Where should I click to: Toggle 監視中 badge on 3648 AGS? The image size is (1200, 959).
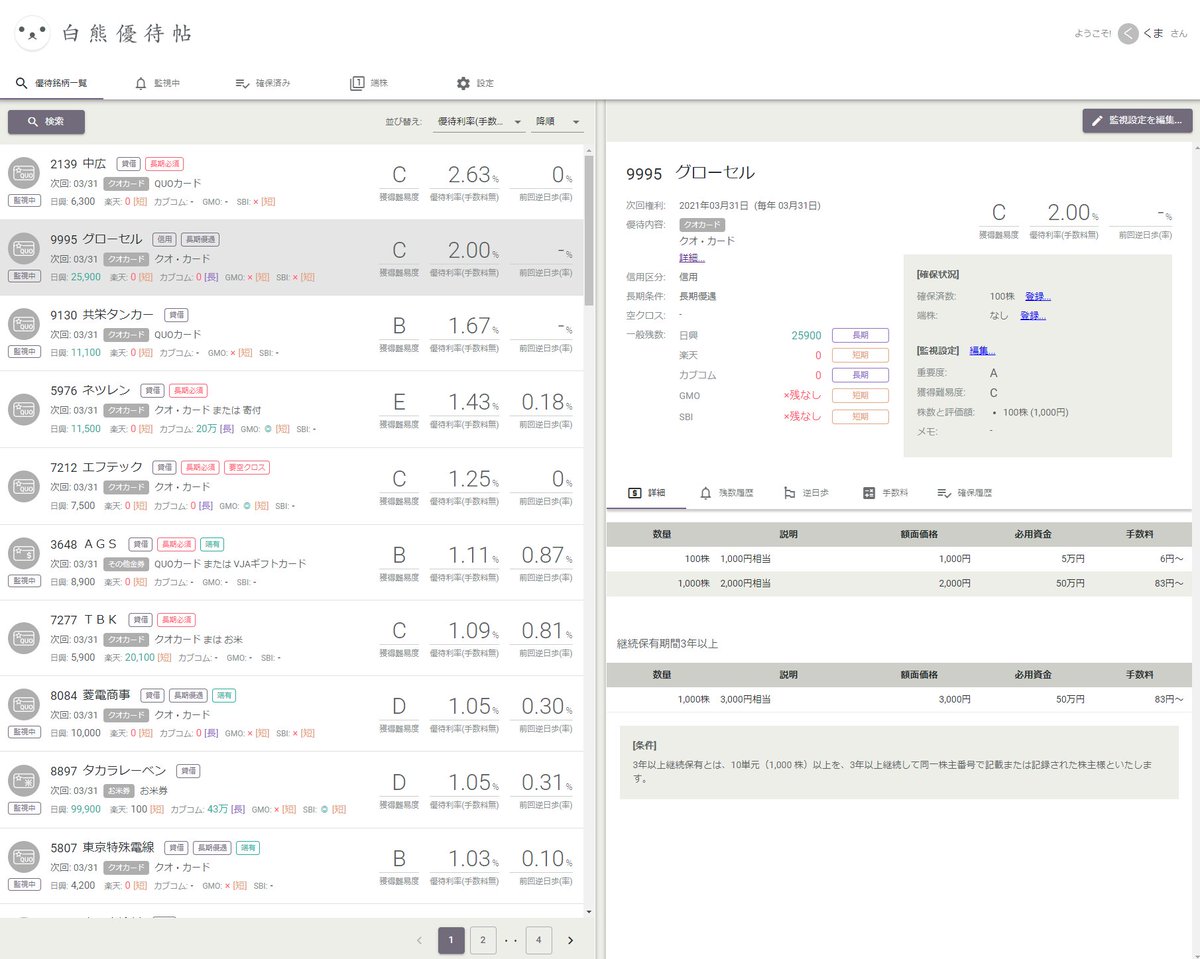(x=24, y=581)
